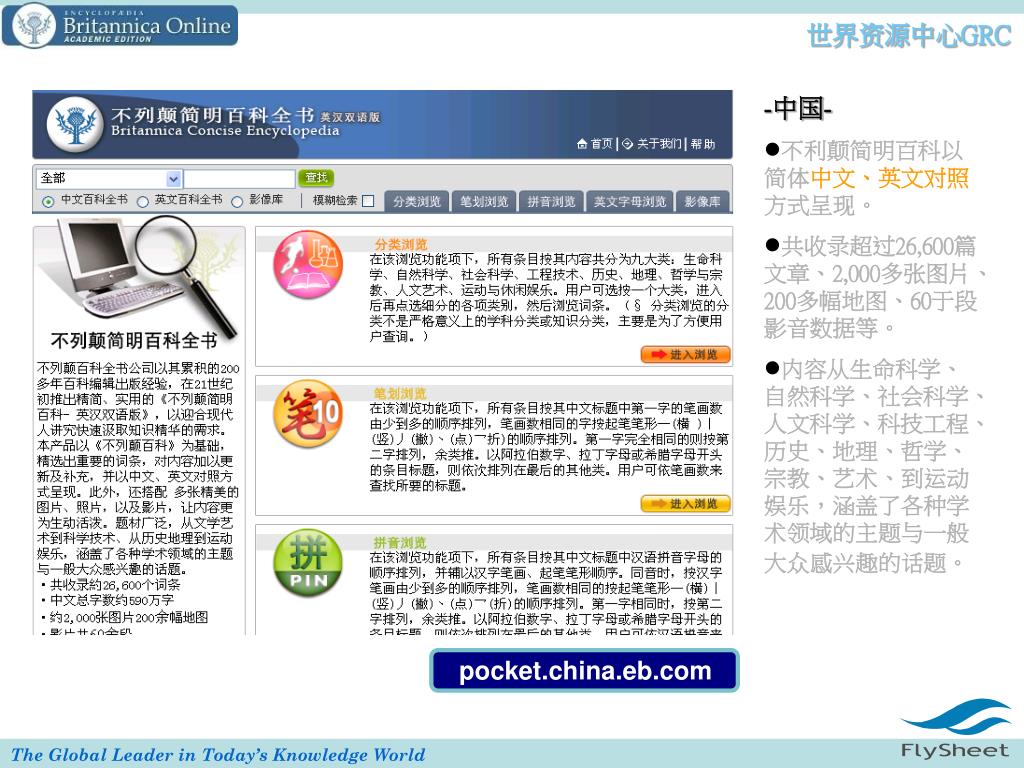Open the 全部 search scope dropdown

(109, 178)
